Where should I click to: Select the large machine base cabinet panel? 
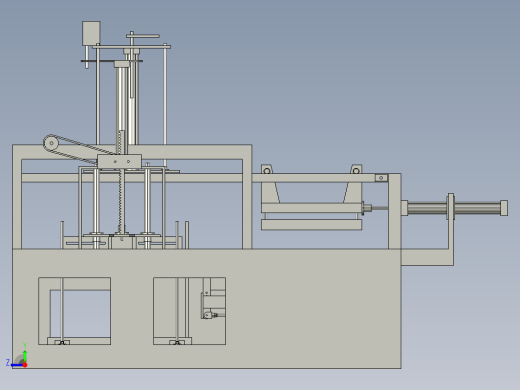[x=207, y=308]
